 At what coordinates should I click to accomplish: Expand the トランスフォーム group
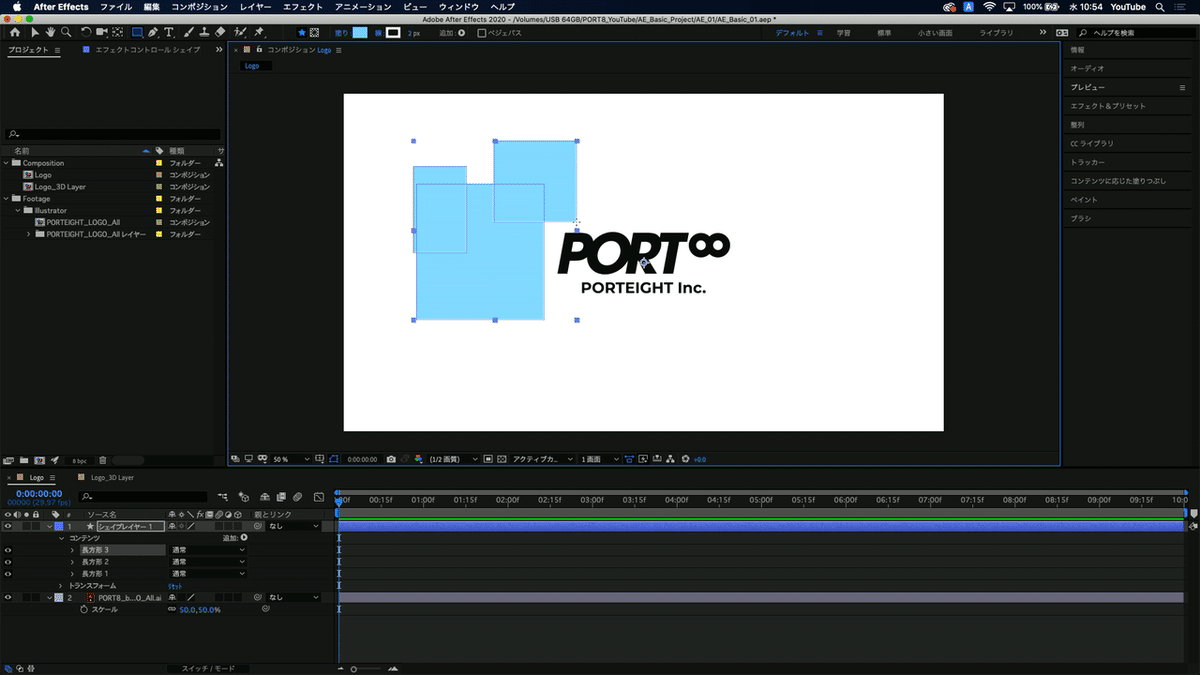(x=61, y=586)
